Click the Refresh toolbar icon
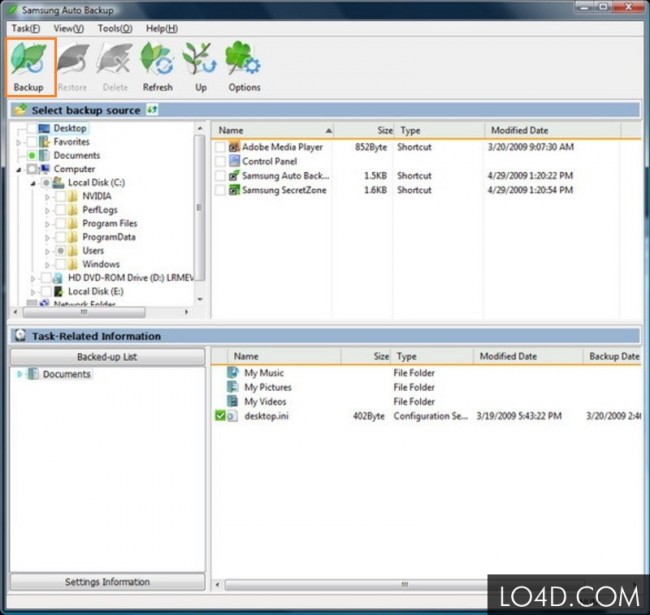The height and width of the screenshot is (615, 650). click(157, 67)
